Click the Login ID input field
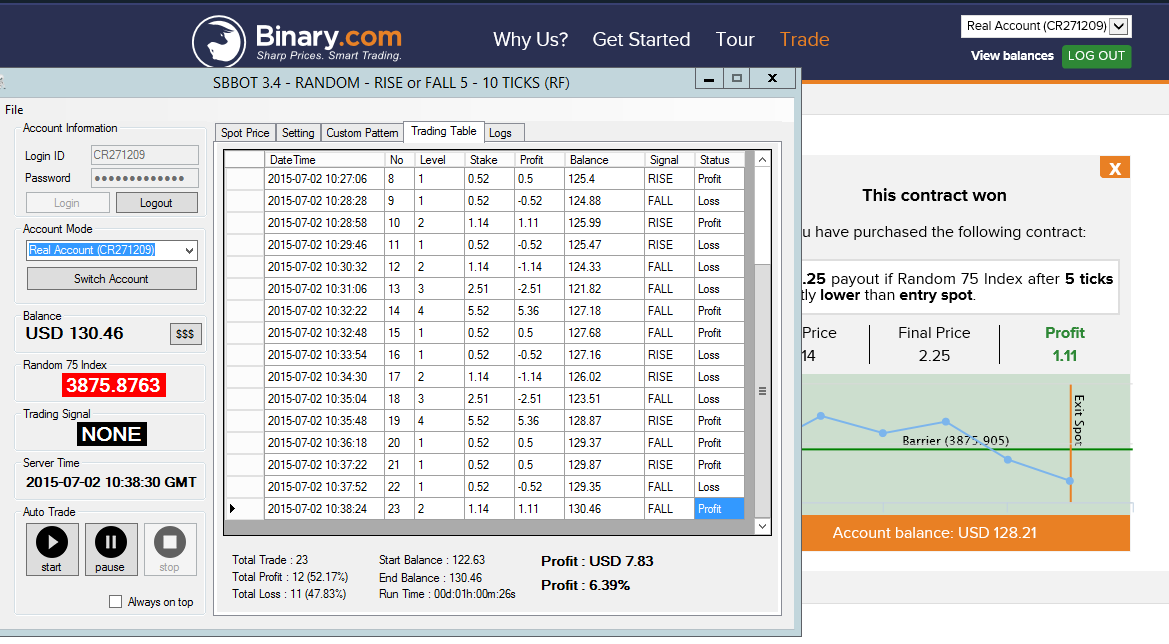Screen dimensions: 1169x644 [145, 155]
